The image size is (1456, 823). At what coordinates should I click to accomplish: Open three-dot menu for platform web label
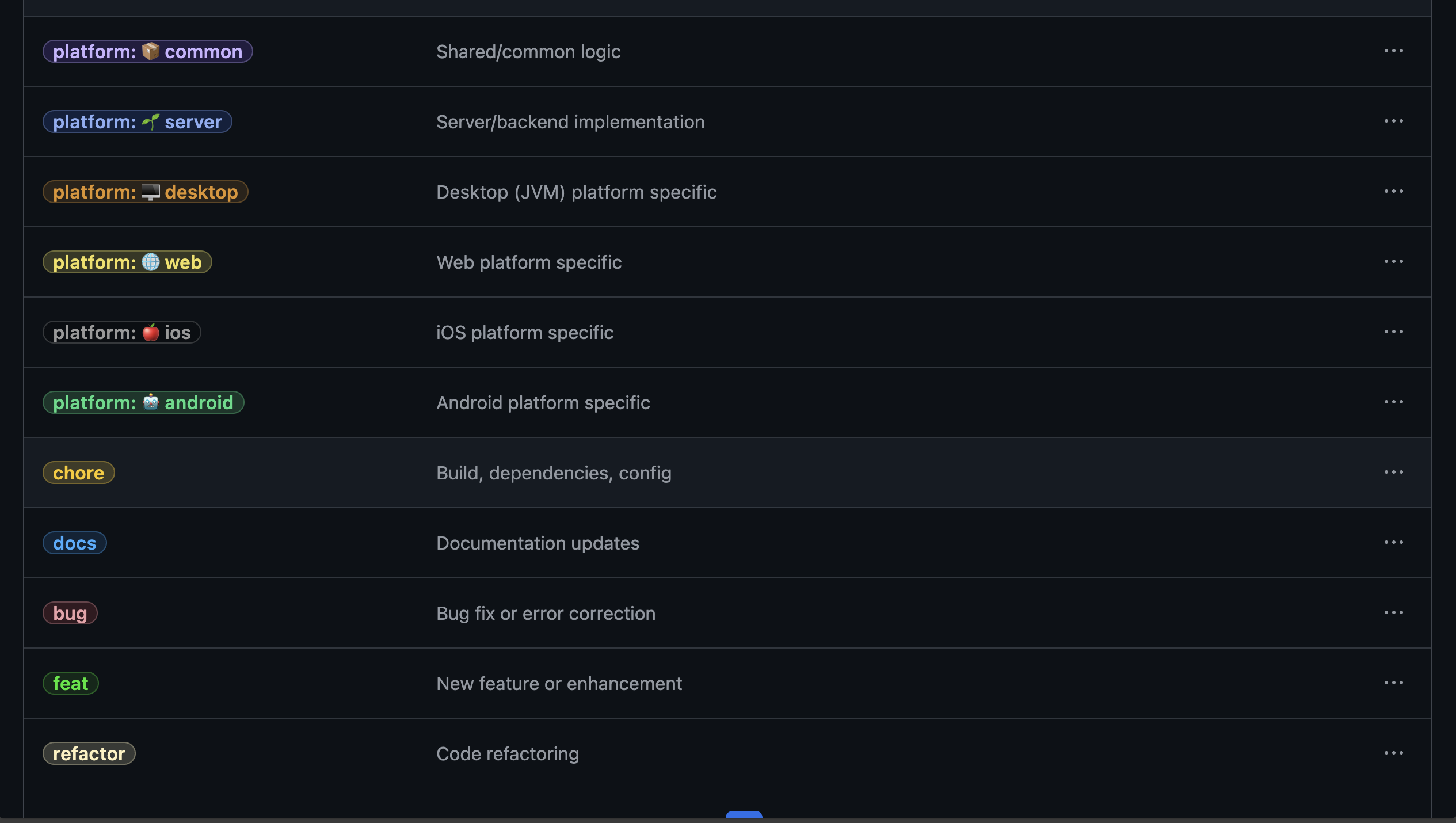(1393, 262)
